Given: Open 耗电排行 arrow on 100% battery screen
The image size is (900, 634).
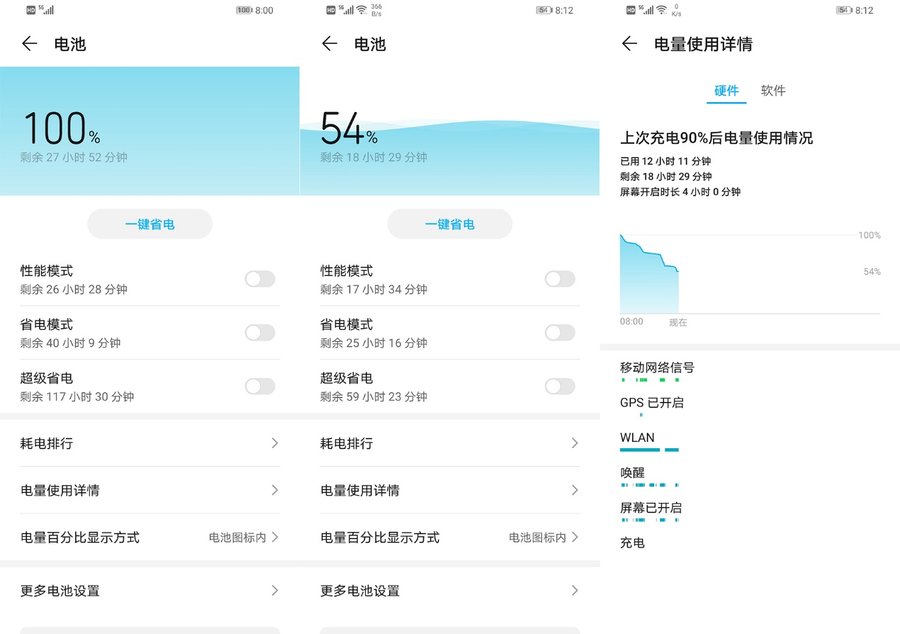Looking at the screenshot, I should 274,443.
